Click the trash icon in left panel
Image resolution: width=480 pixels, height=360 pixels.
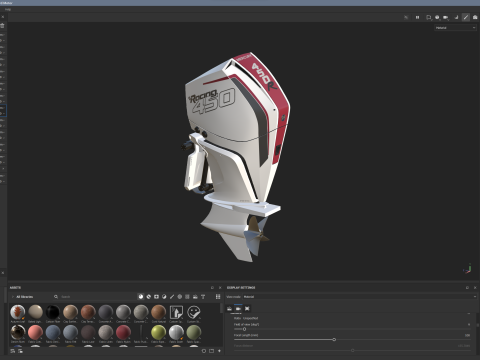2,25
